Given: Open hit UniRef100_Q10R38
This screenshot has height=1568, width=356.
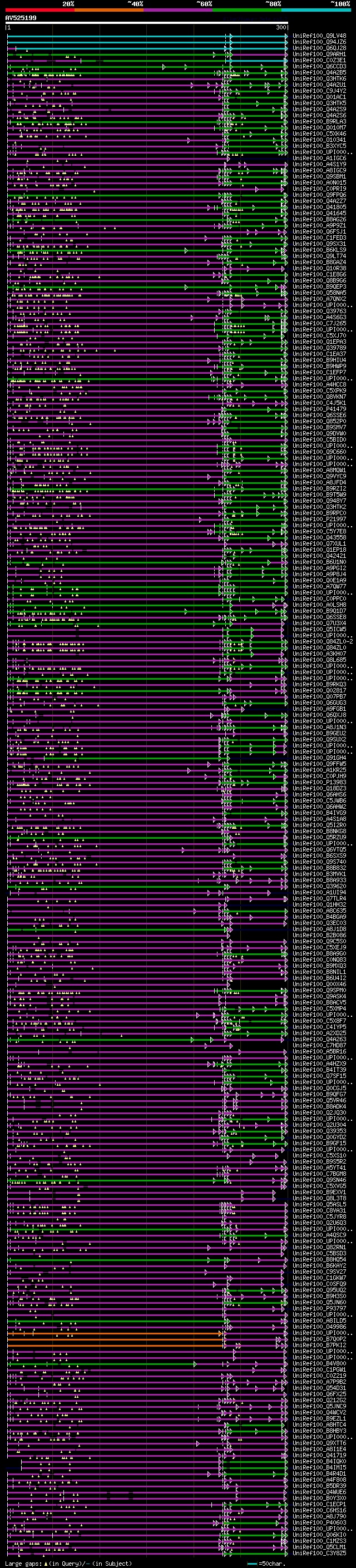Looking at the screenshot, I should pyautogui.click(x=319, y=269).
